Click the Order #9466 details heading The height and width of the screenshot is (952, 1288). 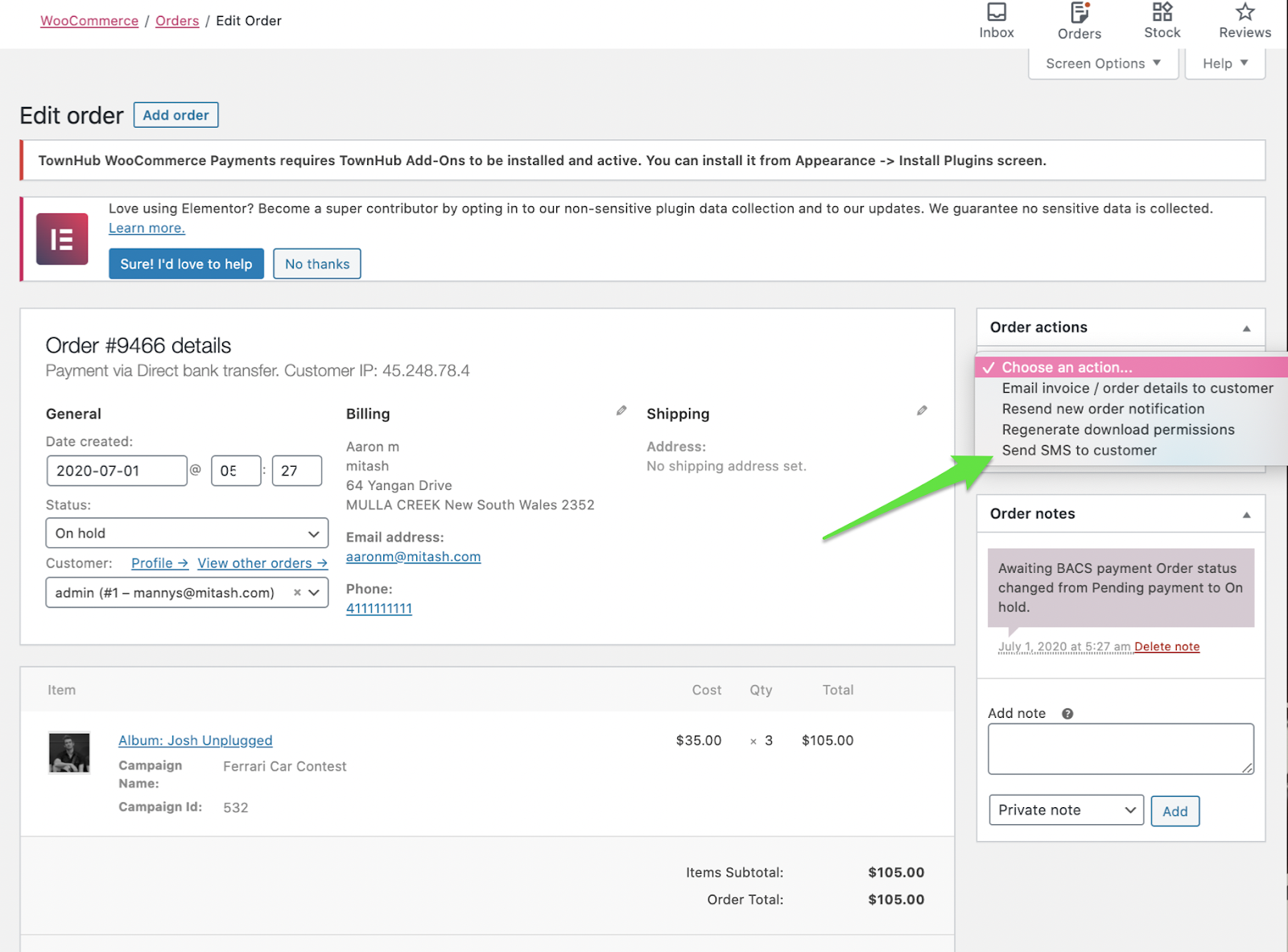click(x=138, y=346)
